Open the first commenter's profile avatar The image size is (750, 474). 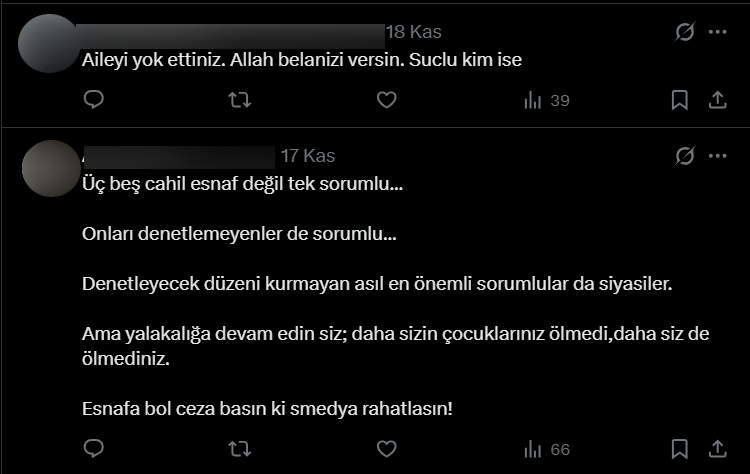[49, 43]
